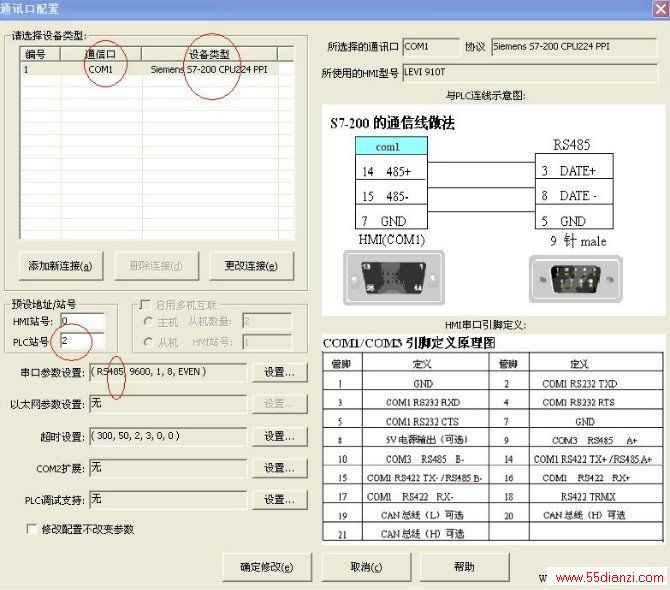The image size is (670, 590).
Task: Enable 修改配置不改变参数 checkbox
Action: tap(32, 529)
